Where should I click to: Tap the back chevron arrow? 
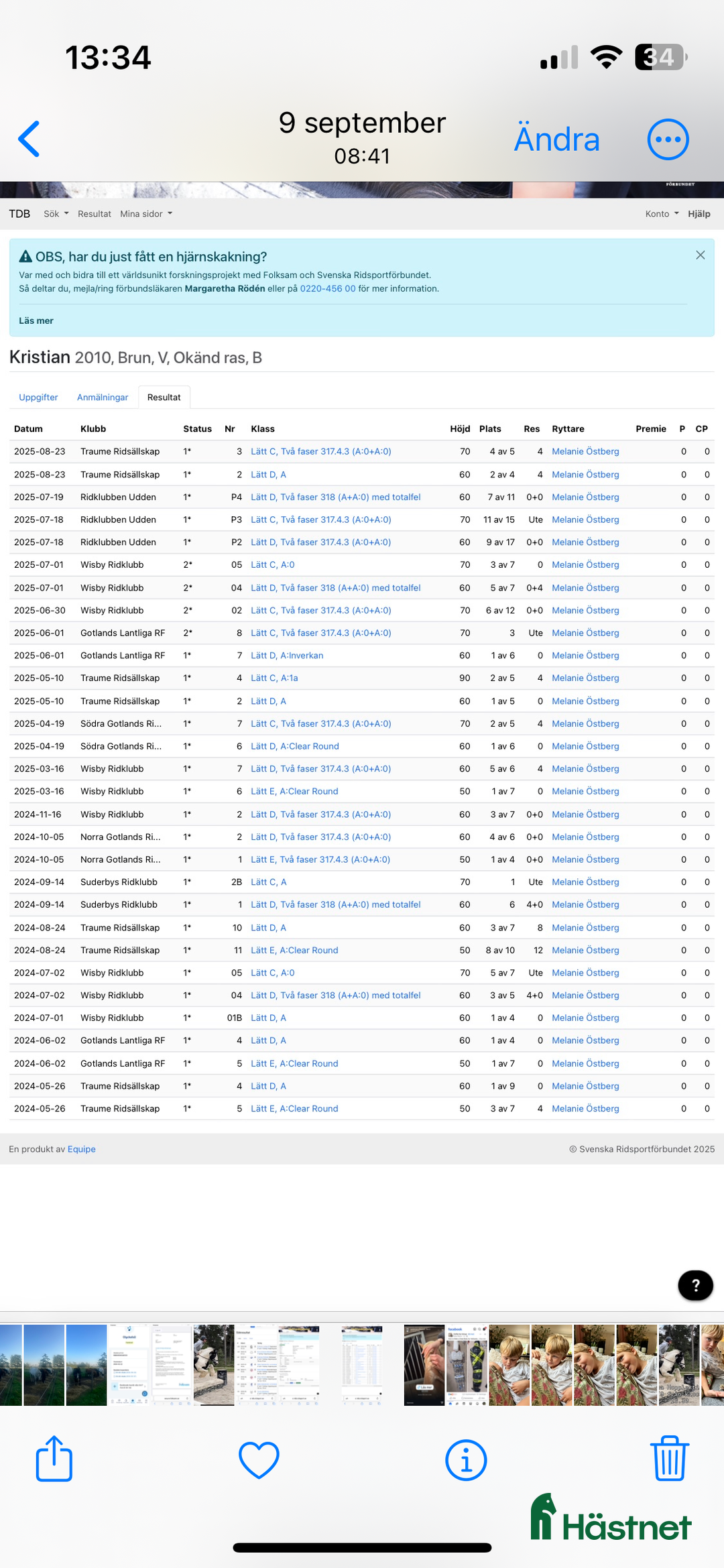29,139
